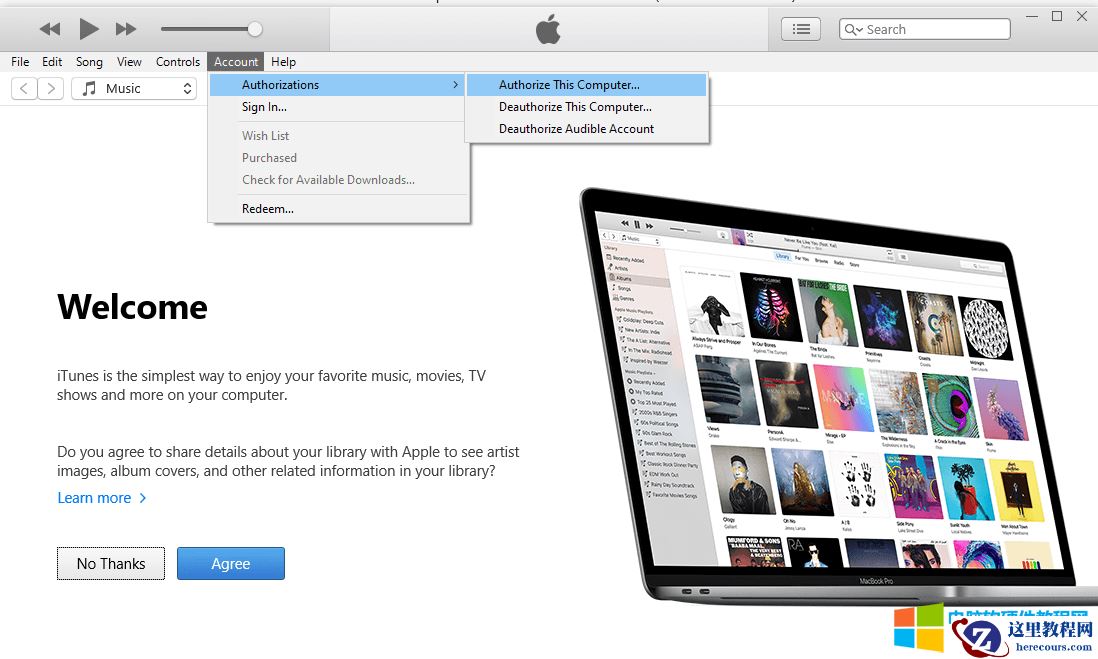The image size is (1098, 659).
Task: Click the No Thanks button
Action: click(111, 564)
